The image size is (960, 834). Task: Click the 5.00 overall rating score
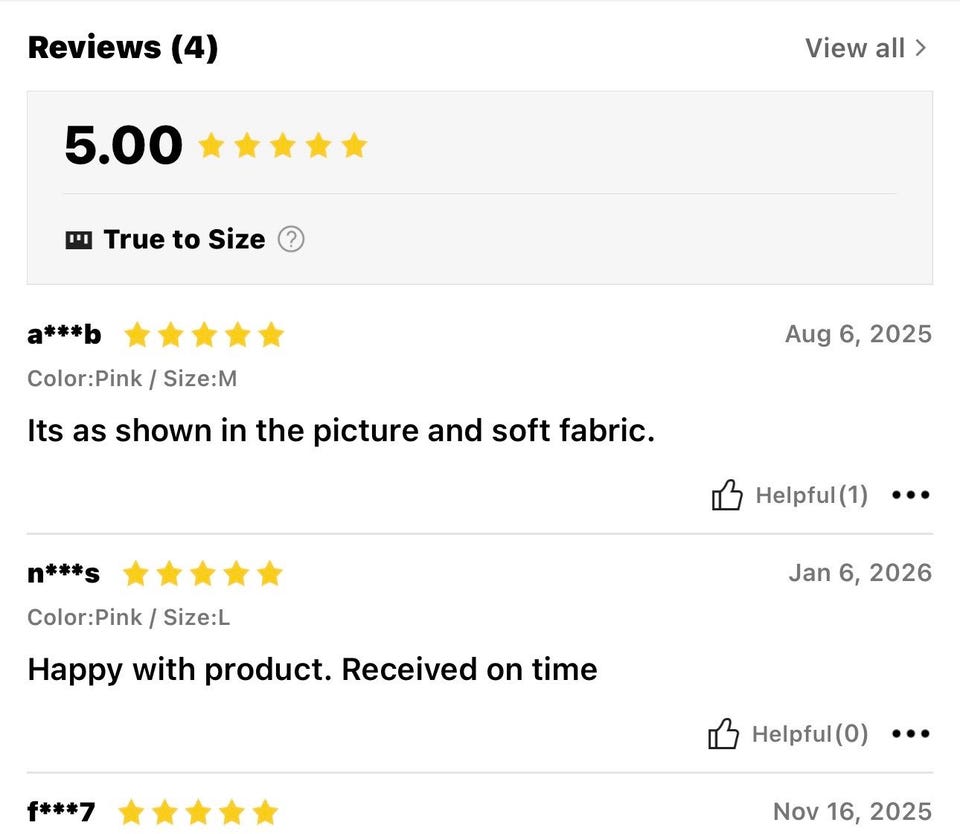pos(123,145)
